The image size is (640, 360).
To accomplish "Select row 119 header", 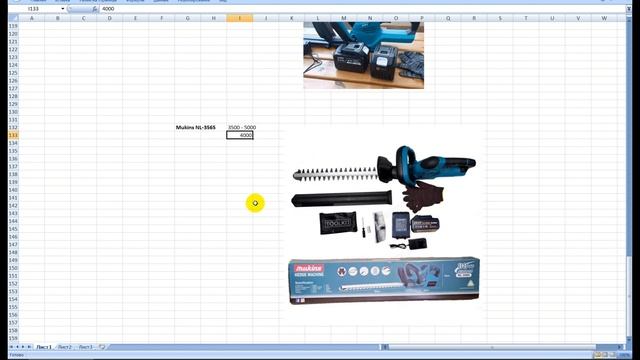I will (13, 26).
